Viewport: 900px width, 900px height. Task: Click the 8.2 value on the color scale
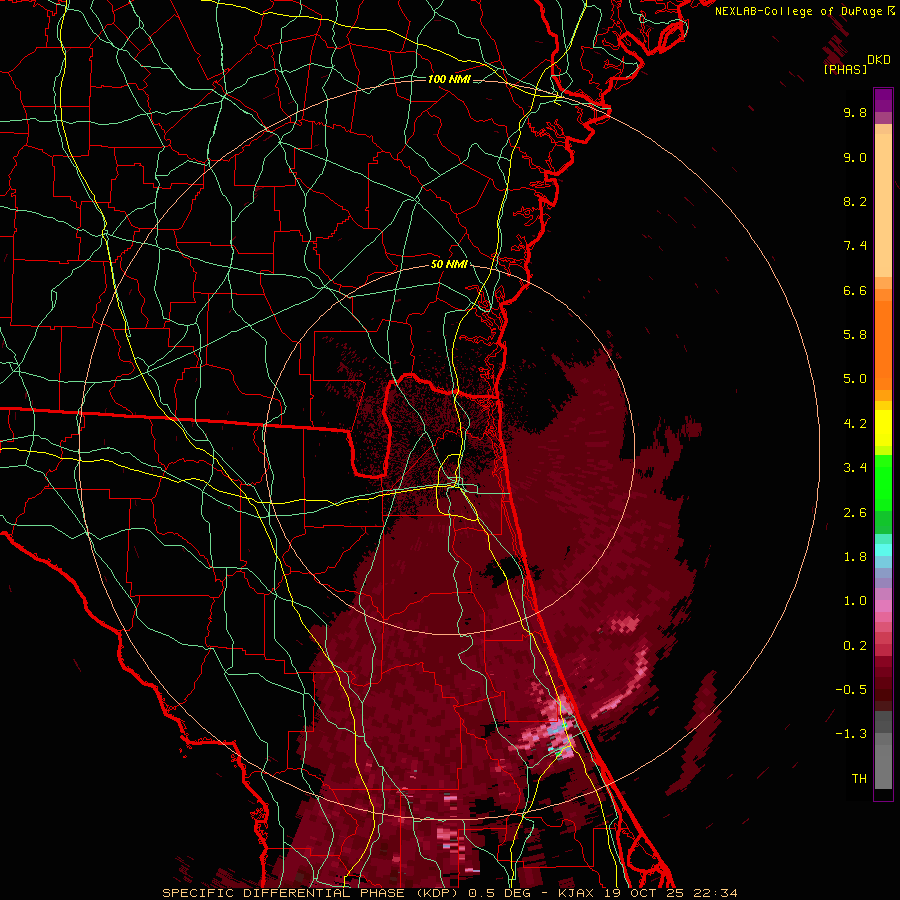click(855, 201)
